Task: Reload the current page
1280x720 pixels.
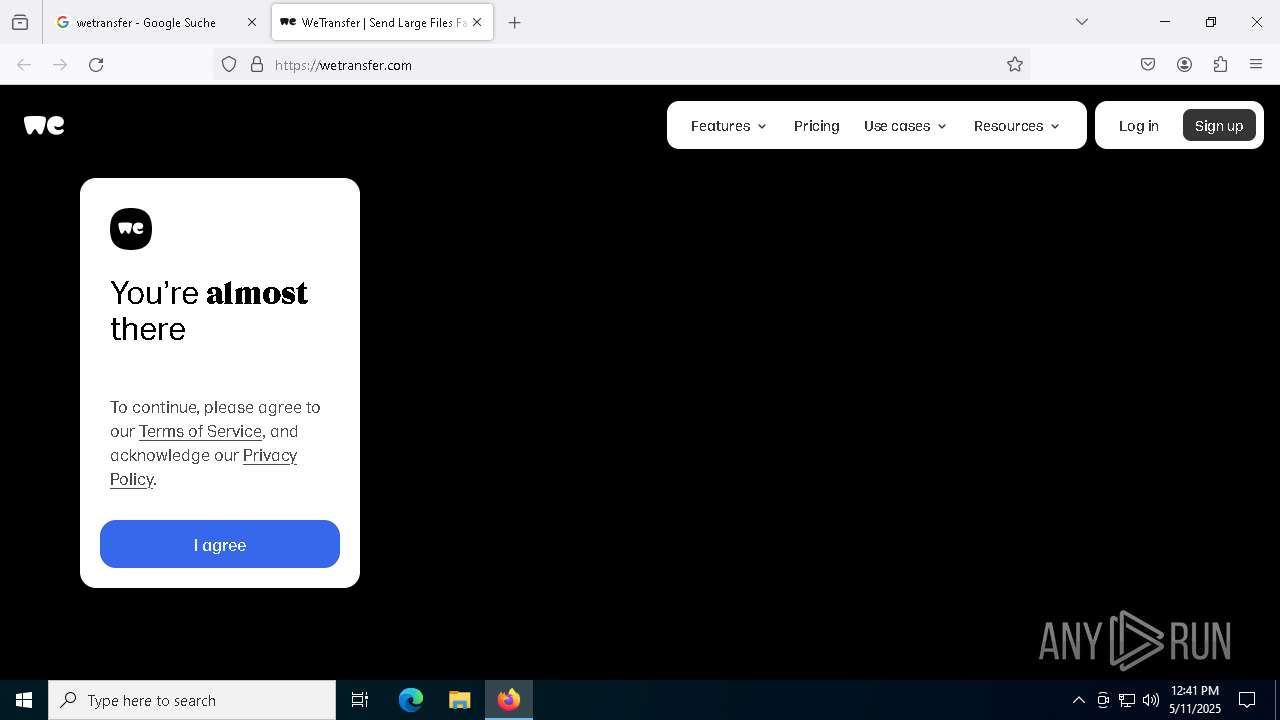Action: [x=96, y=65]
